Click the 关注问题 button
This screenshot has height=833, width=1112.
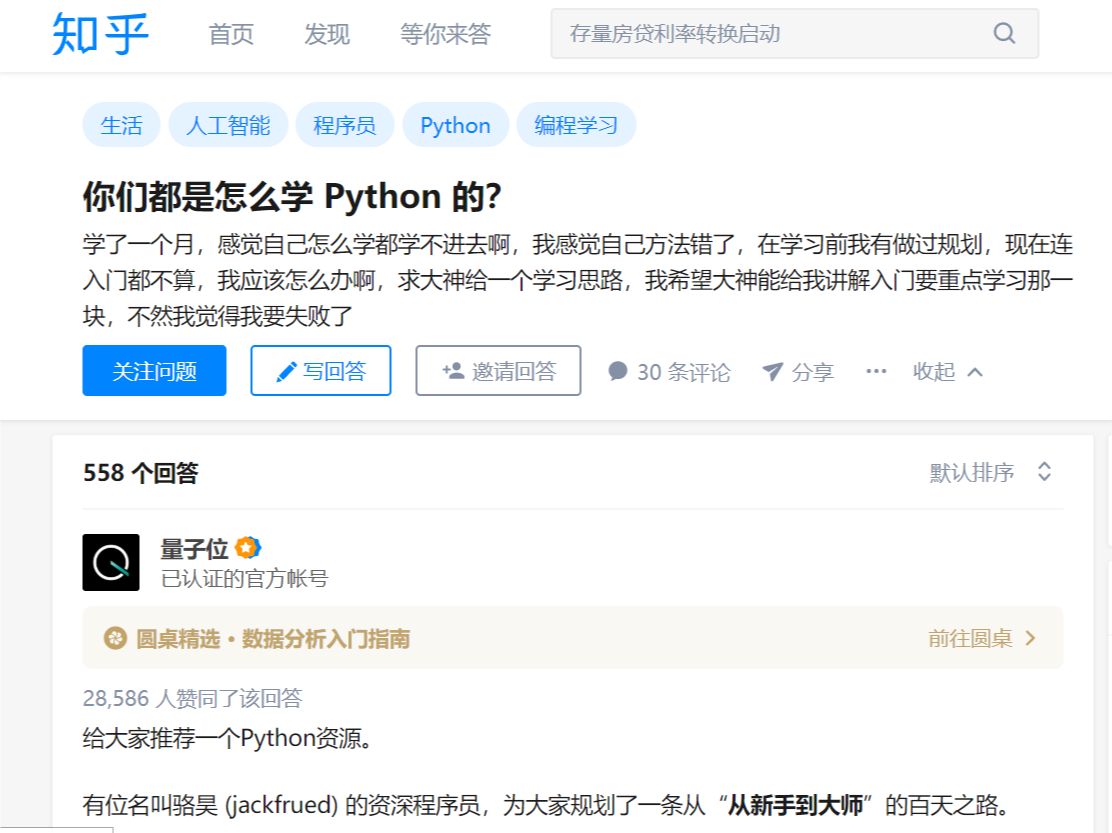[x=154, y=371]
